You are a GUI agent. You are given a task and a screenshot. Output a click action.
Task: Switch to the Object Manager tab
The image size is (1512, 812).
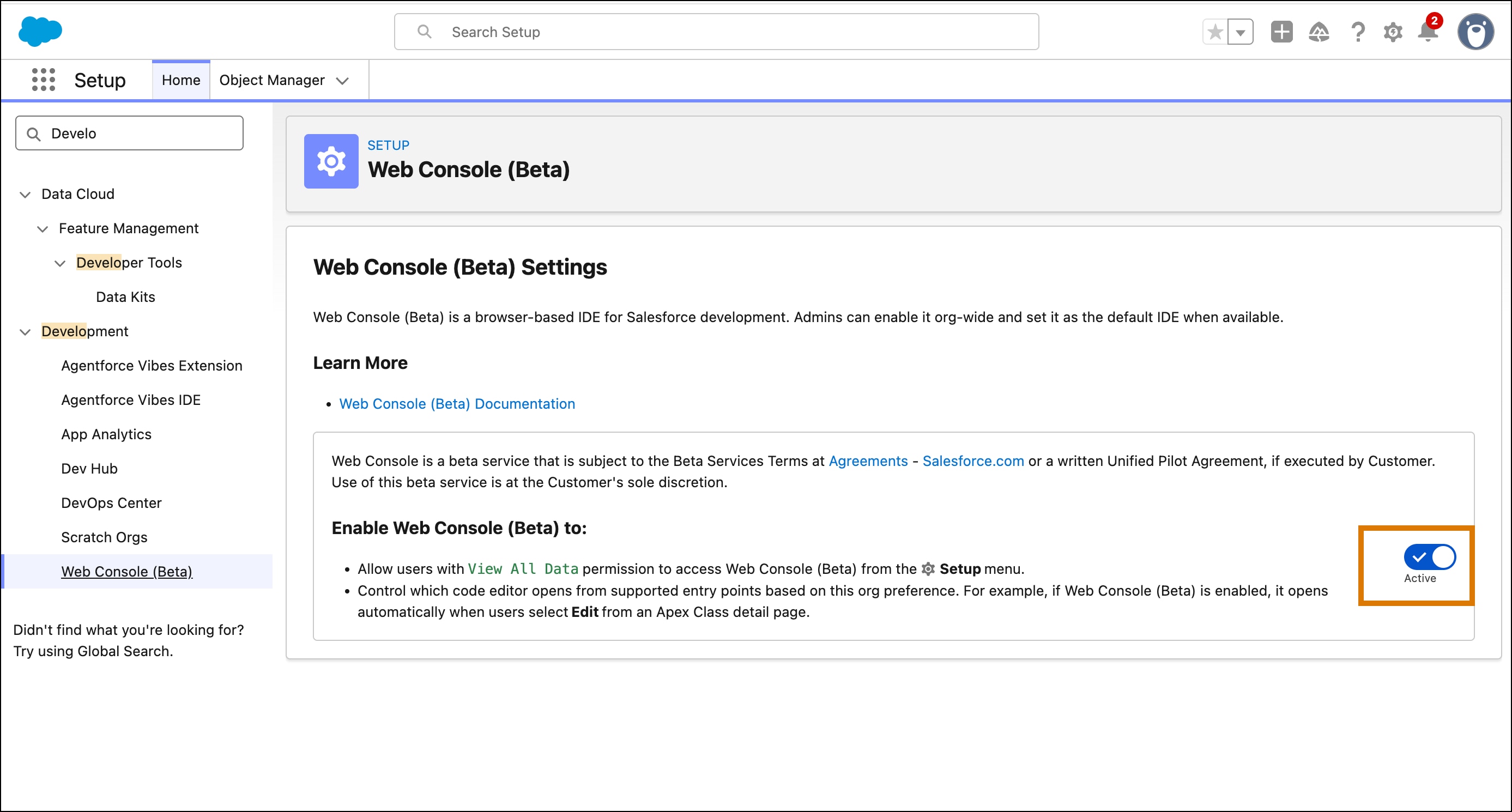click(x=273, y=80)
